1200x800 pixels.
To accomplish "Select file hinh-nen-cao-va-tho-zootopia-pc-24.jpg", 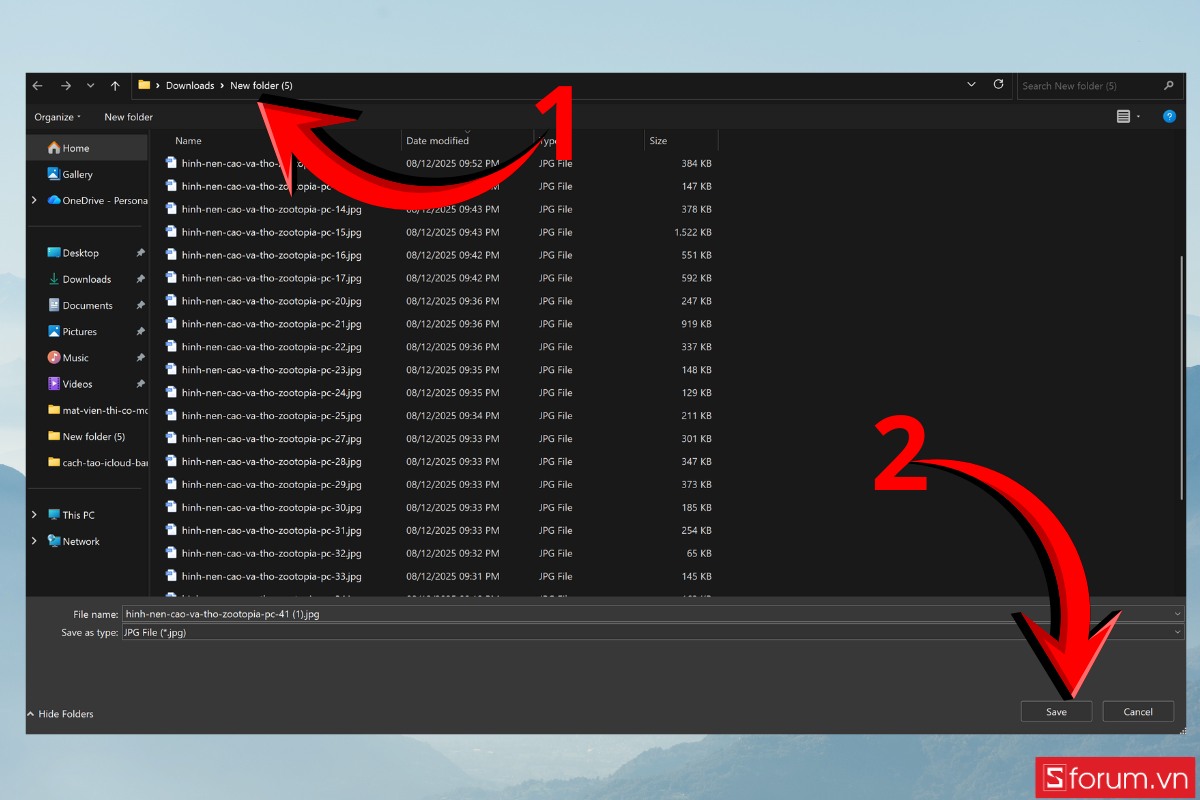I will click(271, 393).
